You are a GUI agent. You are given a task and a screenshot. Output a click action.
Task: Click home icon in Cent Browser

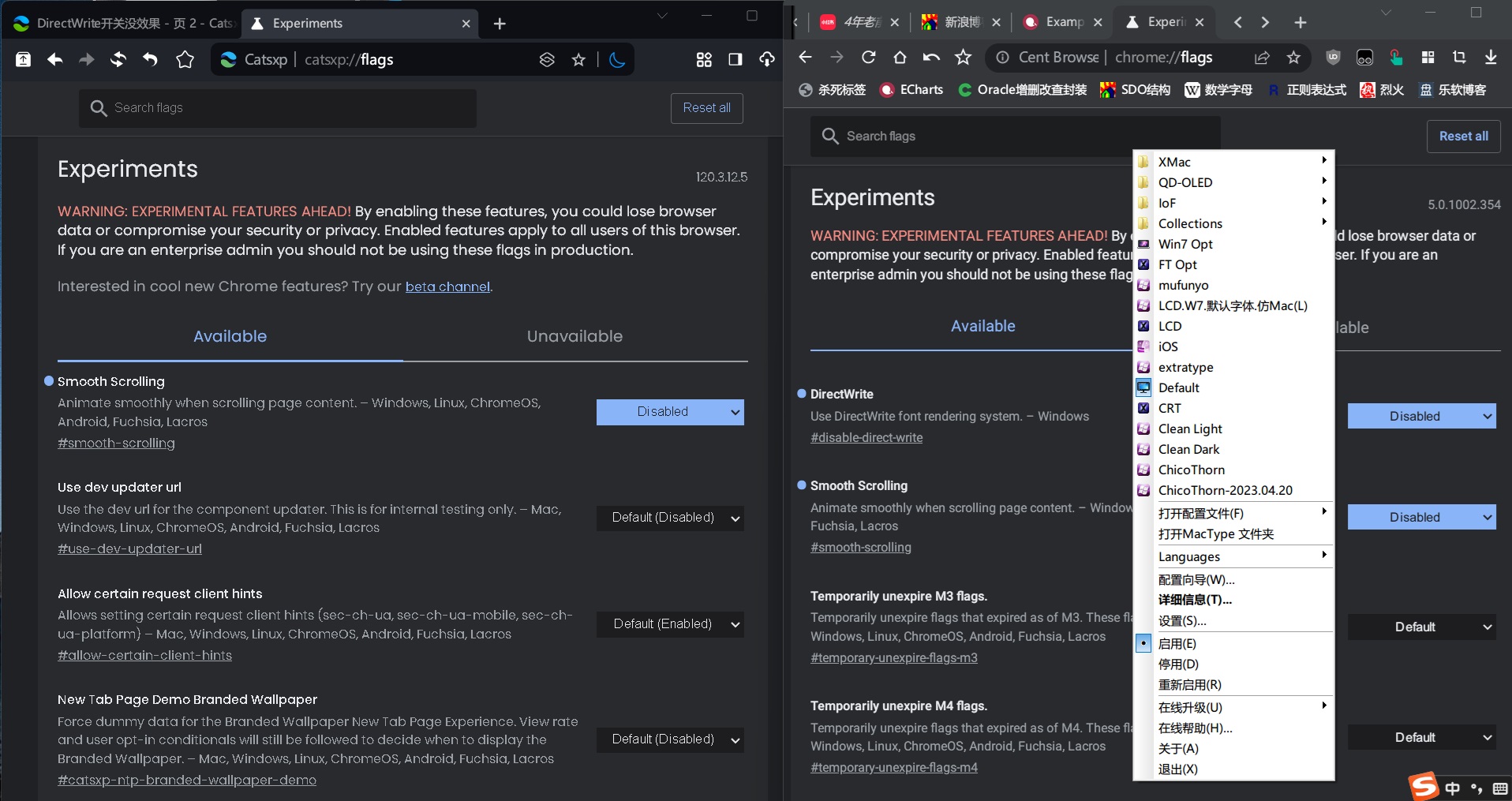pos(900,57)
